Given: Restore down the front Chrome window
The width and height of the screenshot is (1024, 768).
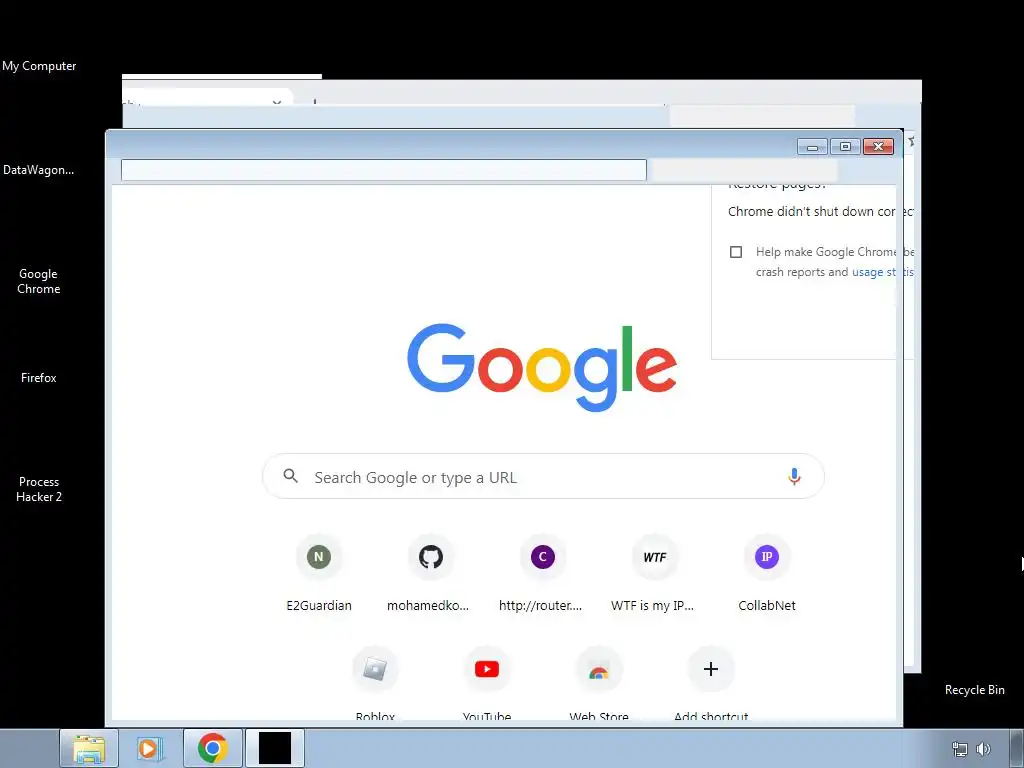Looking at the screenshot, I should click(845, 147).
